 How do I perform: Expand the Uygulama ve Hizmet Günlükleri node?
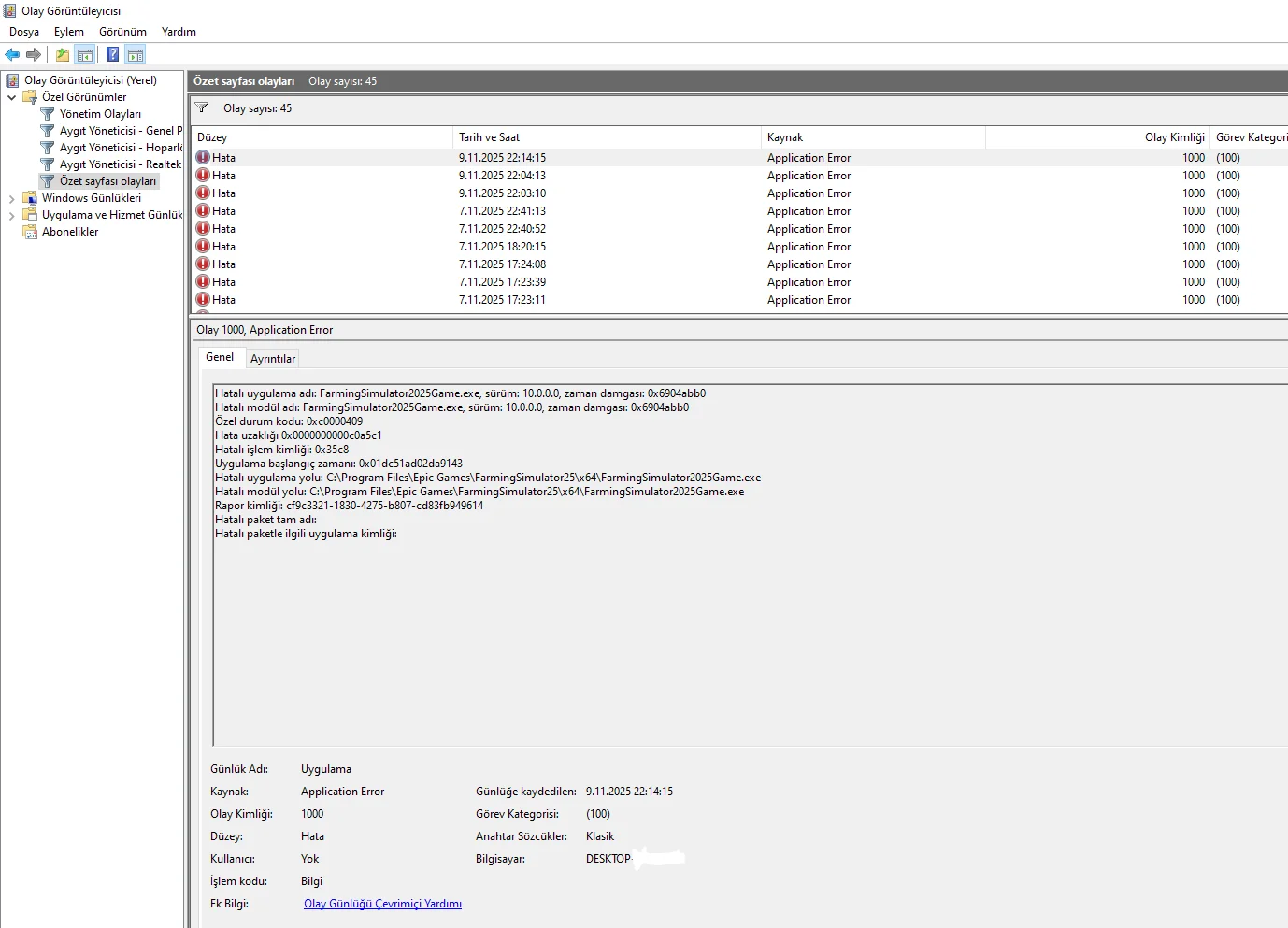pyautogui.click(x=11, y=215)
